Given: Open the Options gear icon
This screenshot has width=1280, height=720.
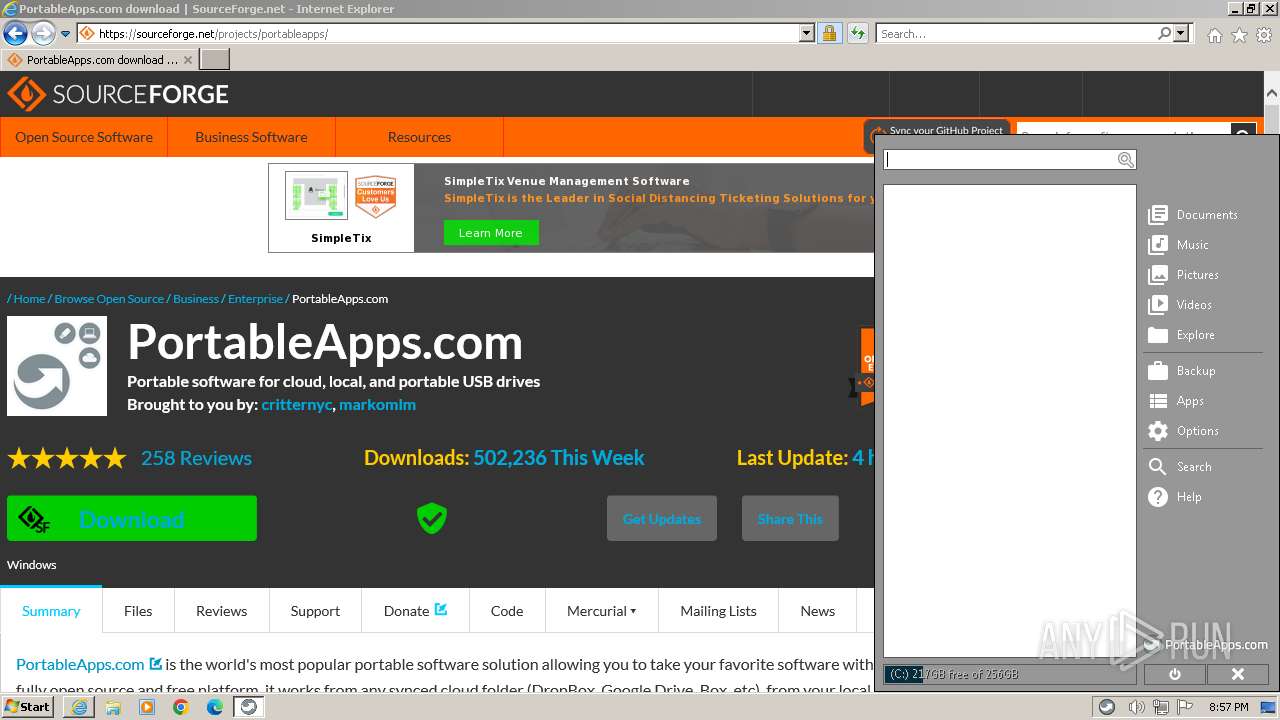Looking at the screenshot, I should coord(1158,431).
